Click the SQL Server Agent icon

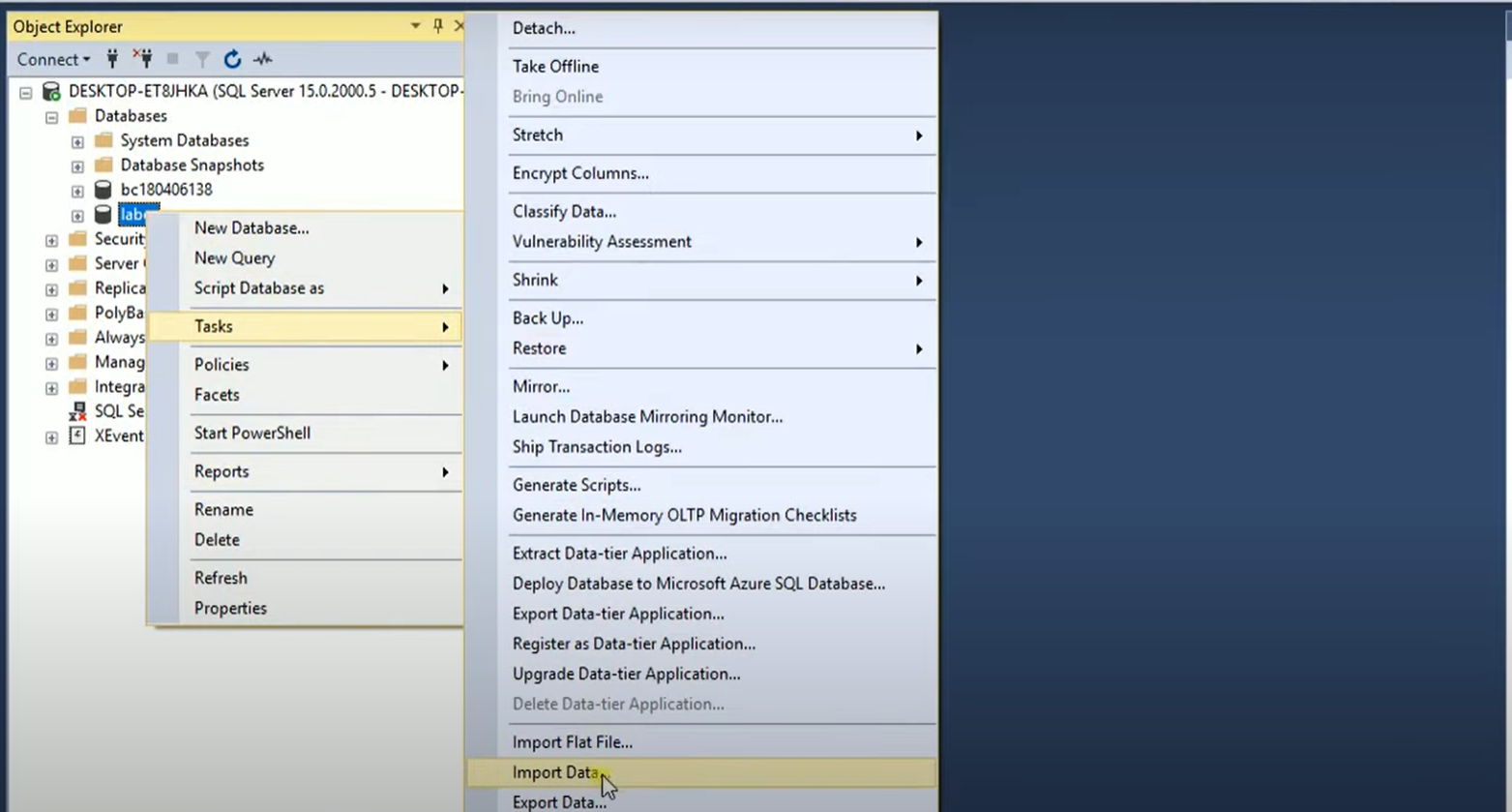point(77,411)
